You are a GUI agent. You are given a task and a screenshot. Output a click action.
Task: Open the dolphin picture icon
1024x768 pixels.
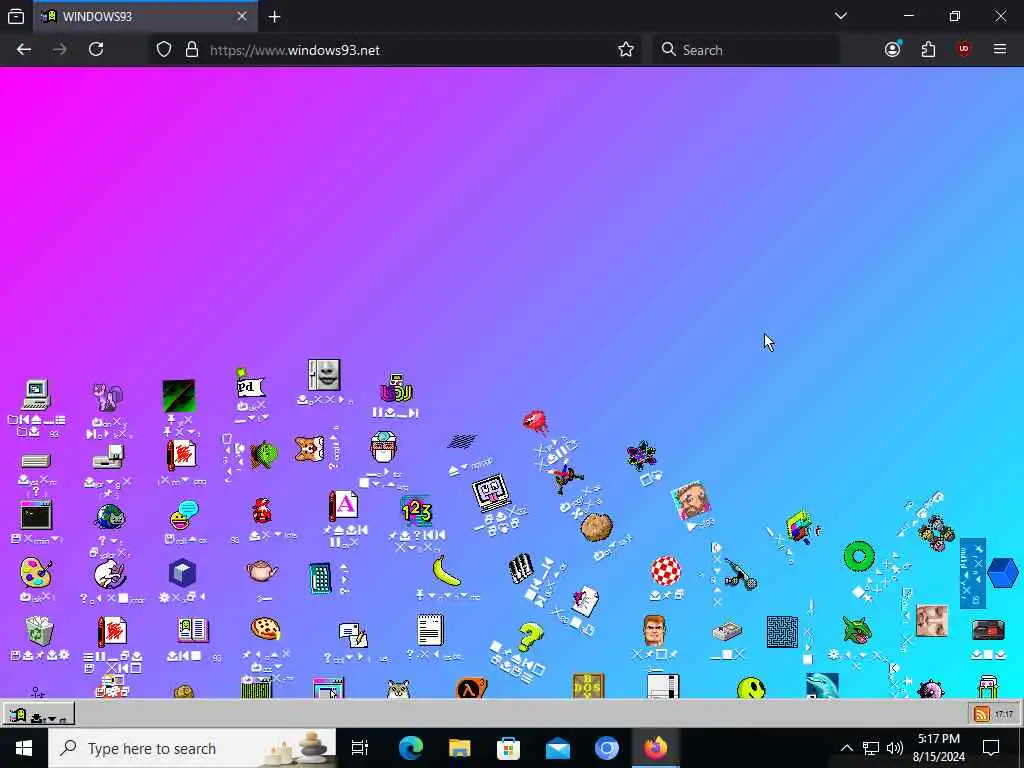(822, 686)
